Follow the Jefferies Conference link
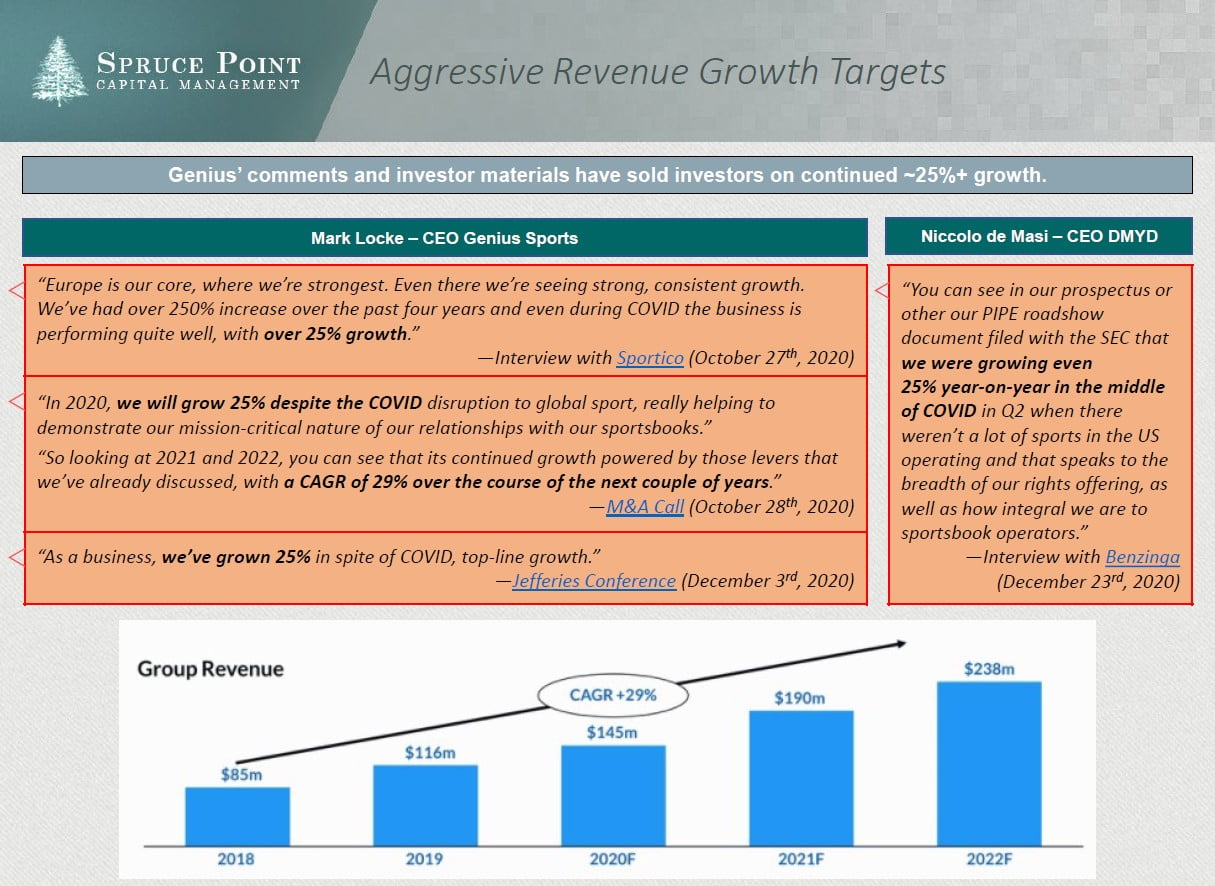This screenshot has width=1215, height=886. (x=594, y=580)
